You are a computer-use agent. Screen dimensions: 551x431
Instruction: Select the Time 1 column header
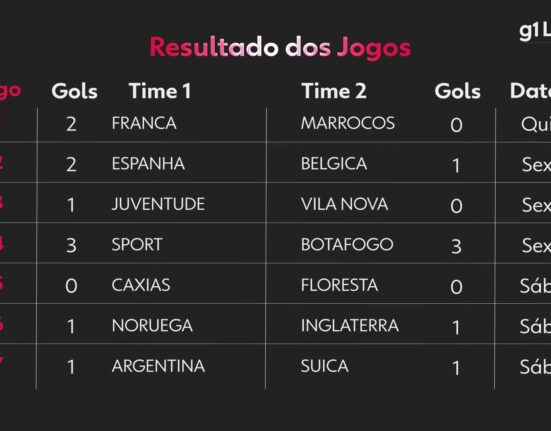160,91
